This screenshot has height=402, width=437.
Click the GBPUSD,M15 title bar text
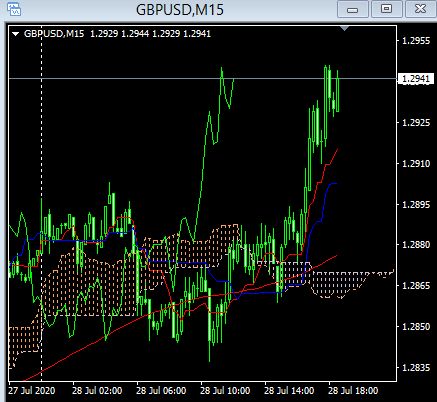pyautogui.click(x=180, y=9)
